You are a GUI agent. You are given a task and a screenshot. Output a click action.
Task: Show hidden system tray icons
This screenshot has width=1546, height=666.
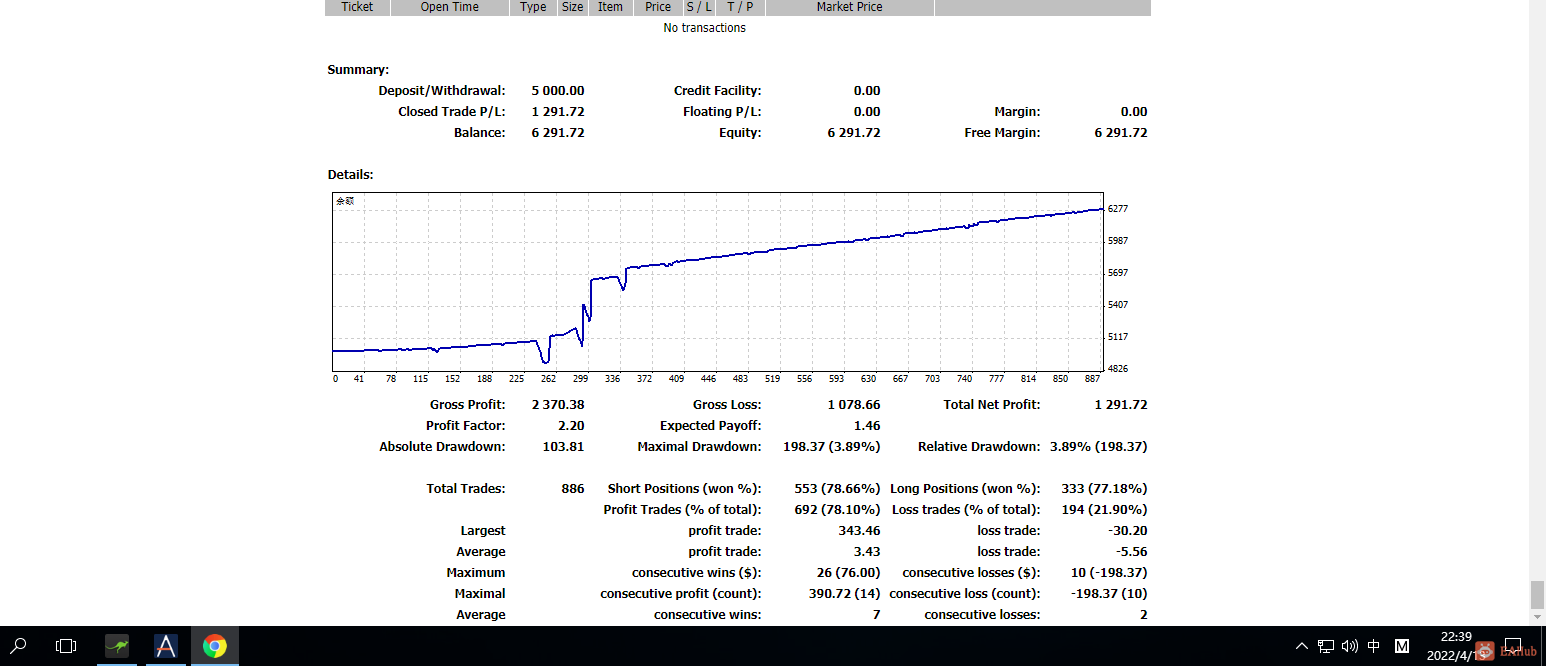tap(1301, 646)
